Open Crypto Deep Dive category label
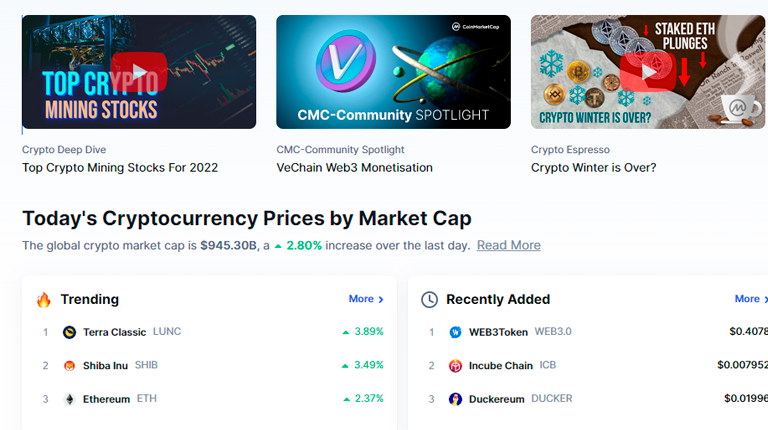This screenshot has height=430, width=768. 64,149
